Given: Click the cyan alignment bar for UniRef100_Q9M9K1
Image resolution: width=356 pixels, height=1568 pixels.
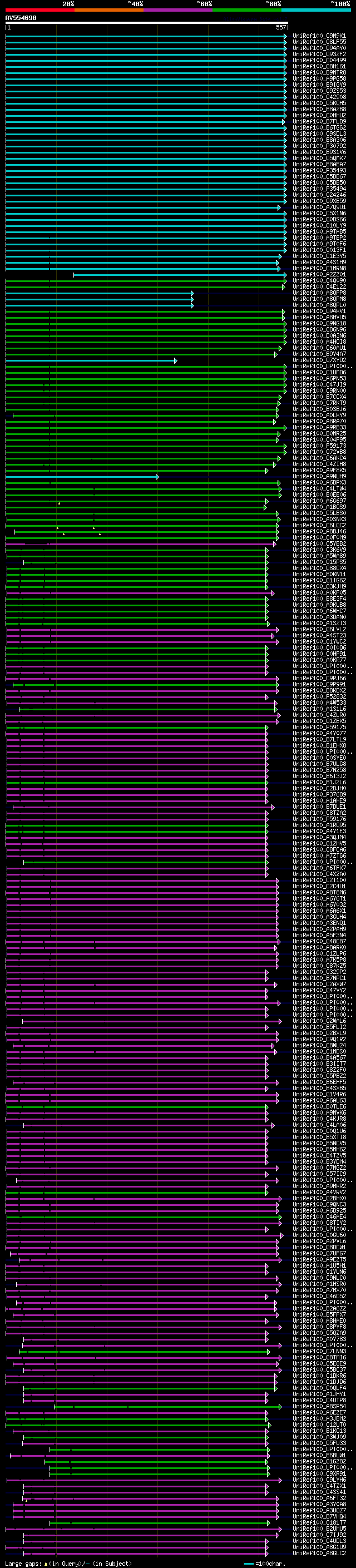Looking at the screenshot, I should pos(146,36).
